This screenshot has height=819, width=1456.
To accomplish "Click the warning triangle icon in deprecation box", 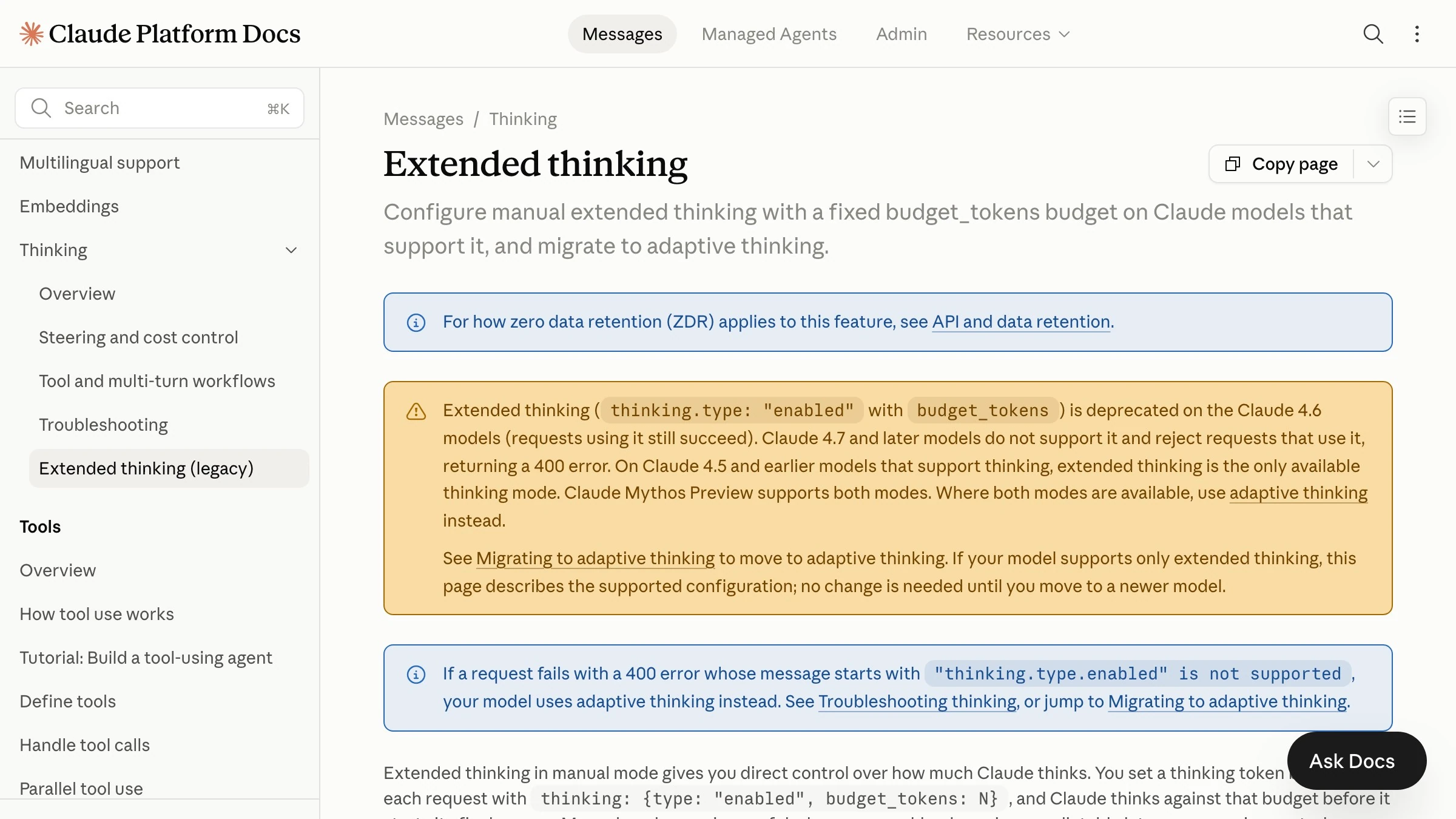I will (416, 411).
